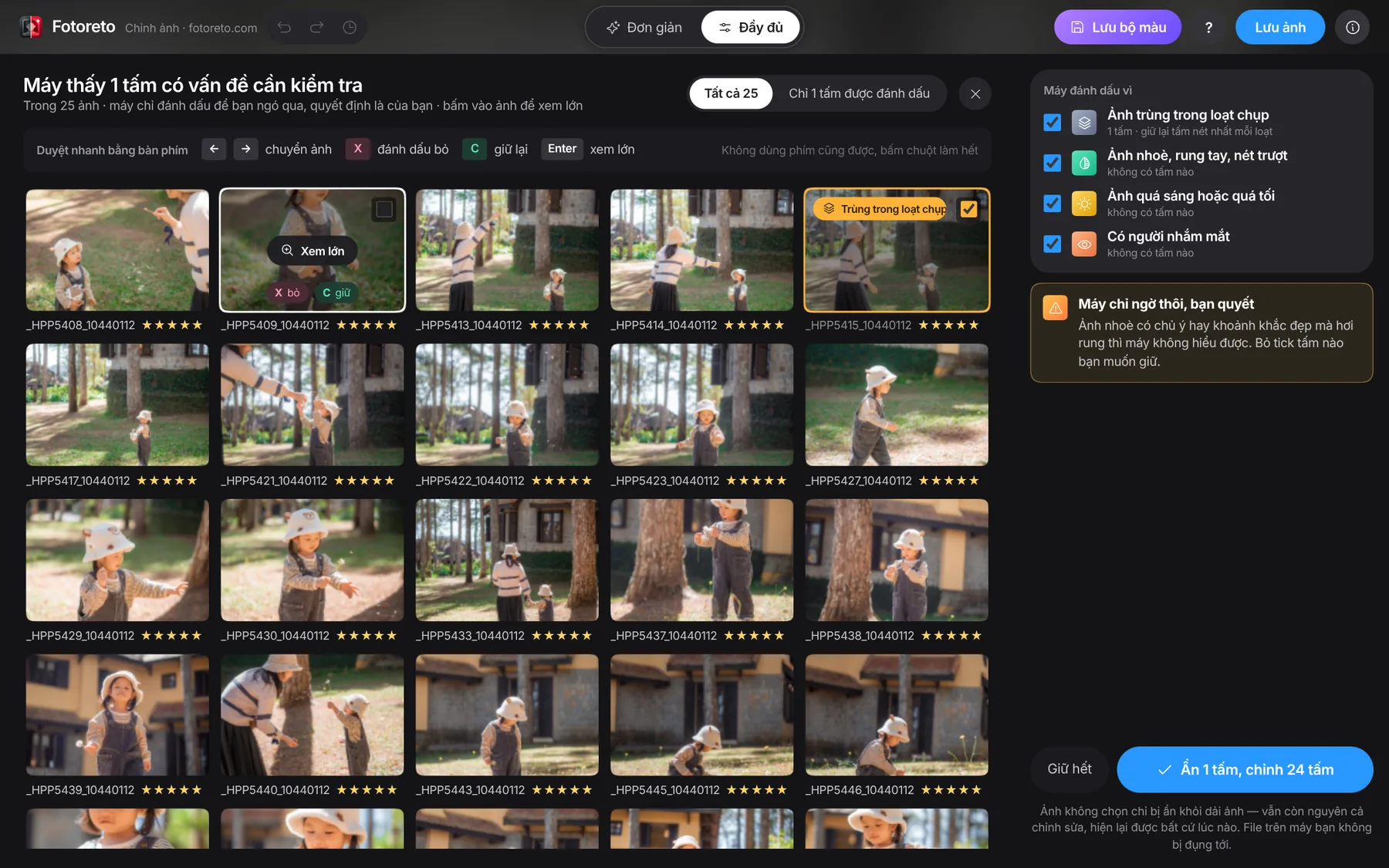
Task: Click the left arrow key hint
Action: (214, 149)
